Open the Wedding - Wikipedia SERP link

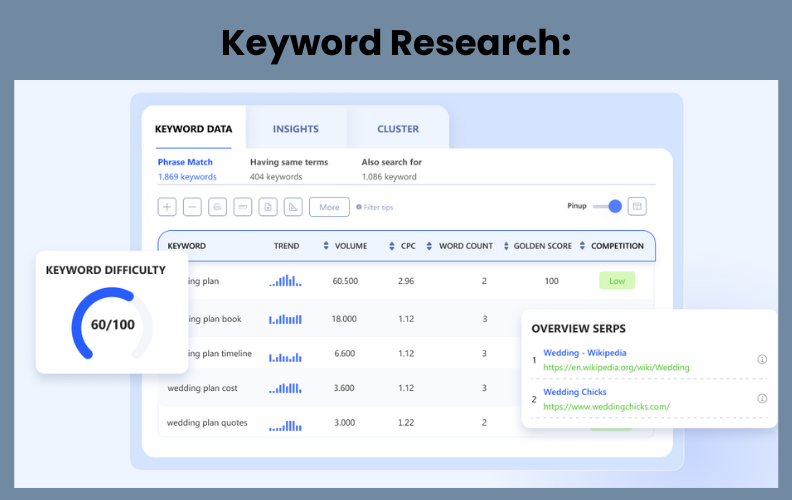pos(584,354)
